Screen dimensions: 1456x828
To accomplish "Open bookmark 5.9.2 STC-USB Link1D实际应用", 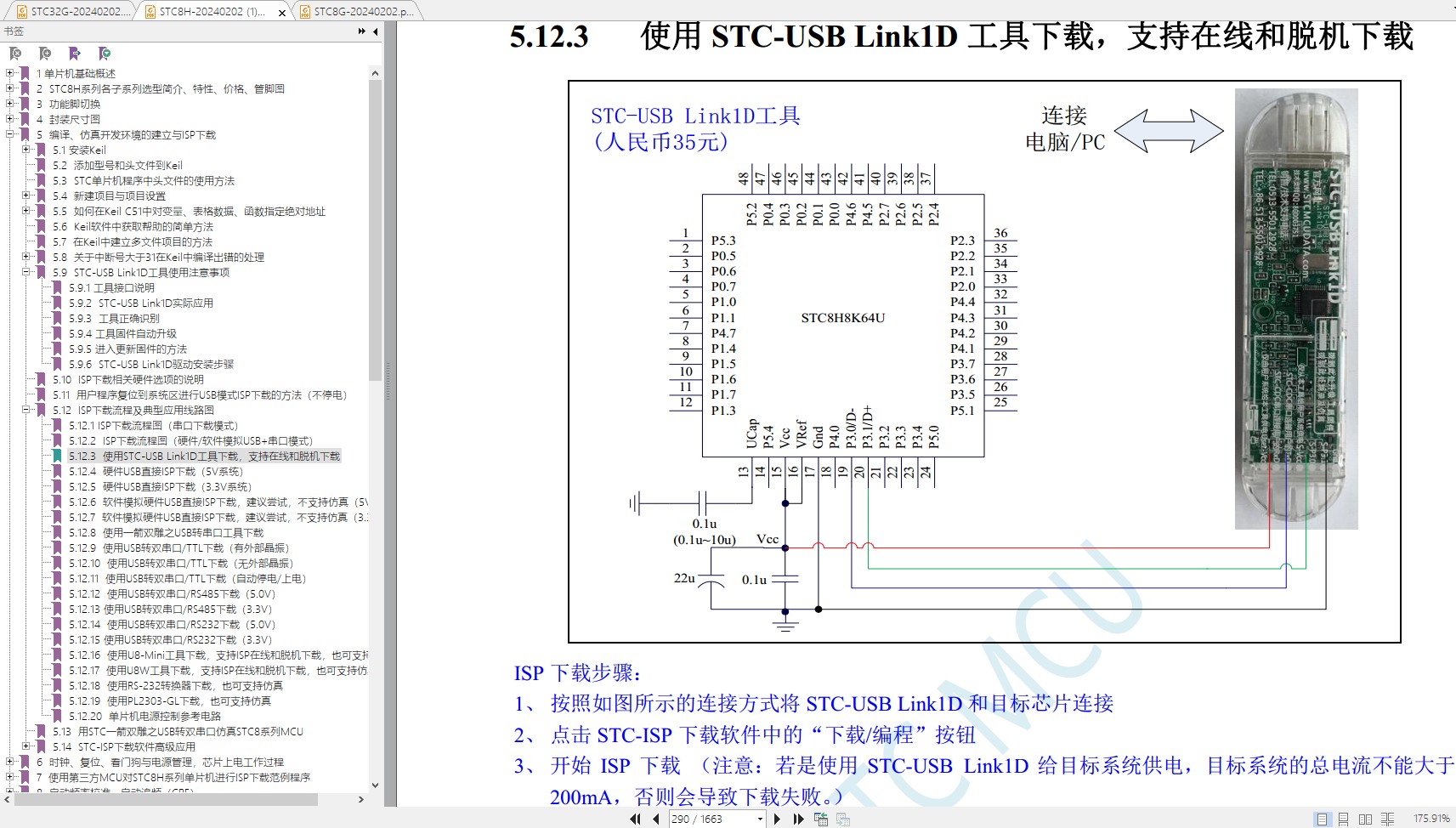I will 141,303.
